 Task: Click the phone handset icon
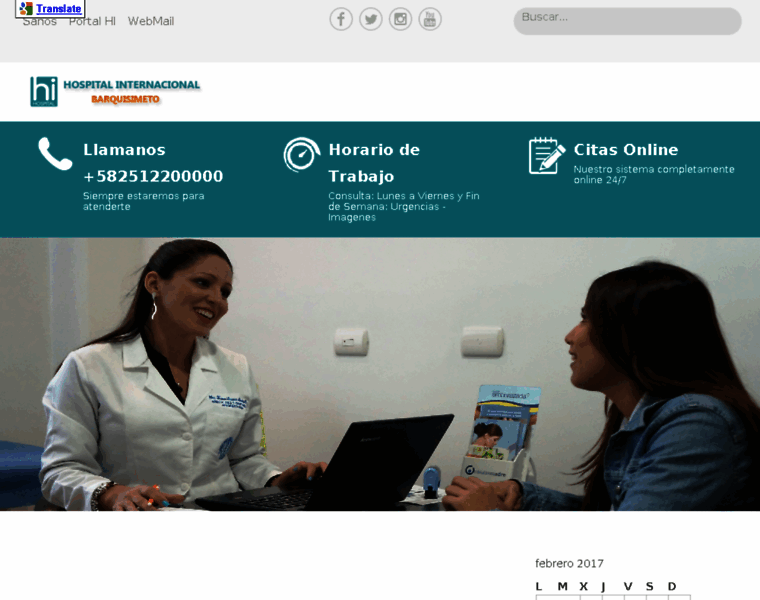[x=55, y=154]
